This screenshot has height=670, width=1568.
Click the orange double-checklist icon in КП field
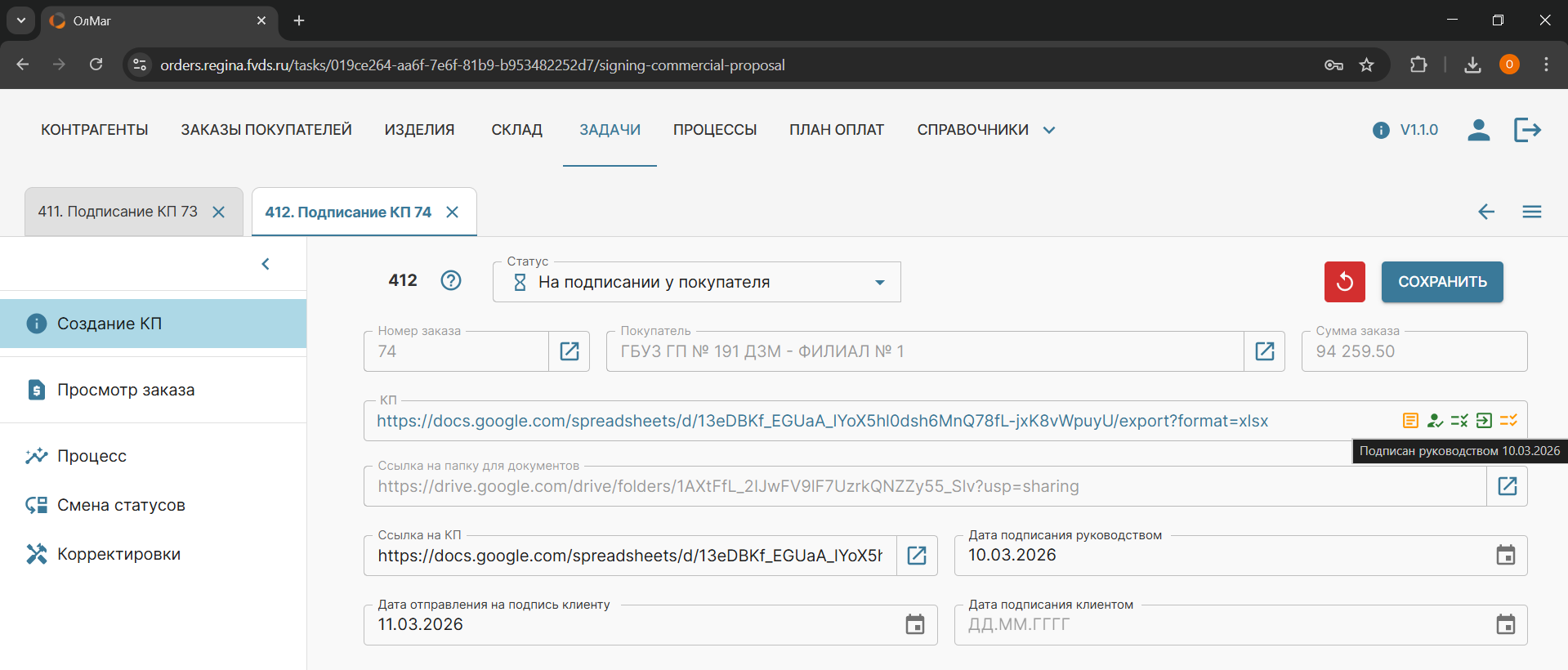[1508, 421]
